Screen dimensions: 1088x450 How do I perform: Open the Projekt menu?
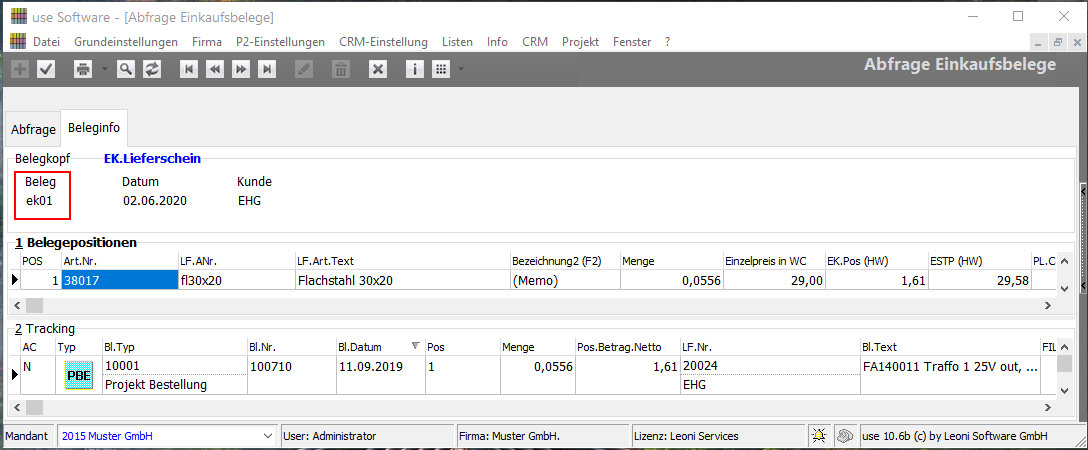[x=581, y=42]
